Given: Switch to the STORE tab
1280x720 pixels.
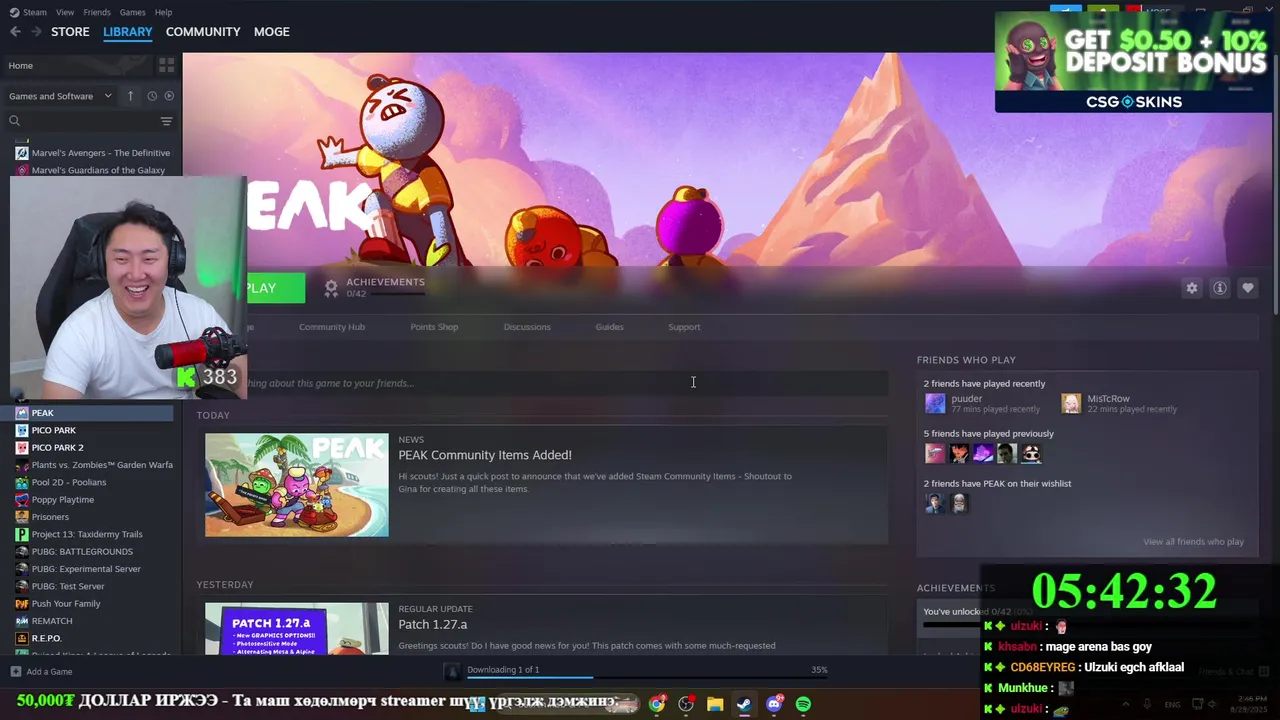Looking at the screenshot, I should [70, 32].
